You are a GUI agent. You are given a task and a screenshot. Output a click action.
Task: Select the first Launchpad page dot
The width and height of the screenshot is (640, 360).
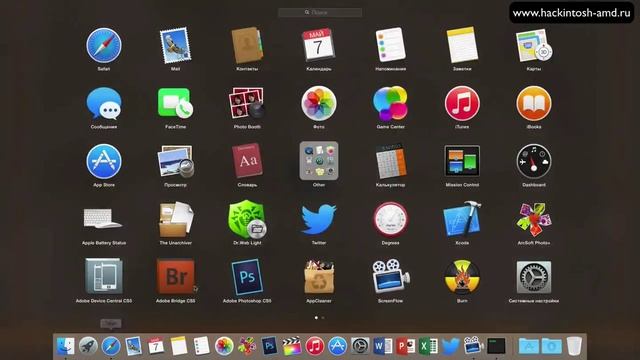pos(316,318)
